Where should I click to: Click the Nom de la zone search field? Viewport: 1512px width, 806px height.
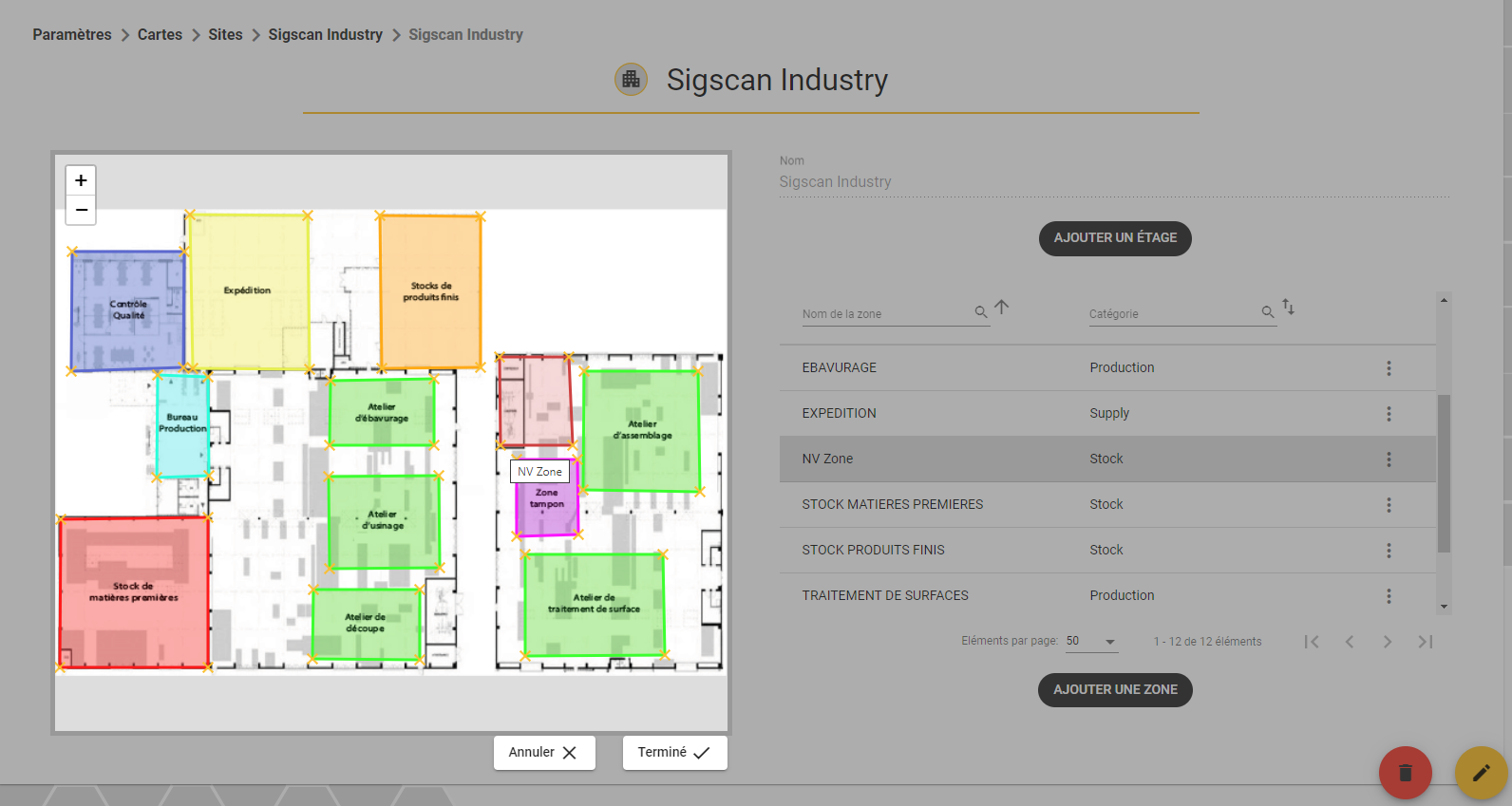pos(886,314)
